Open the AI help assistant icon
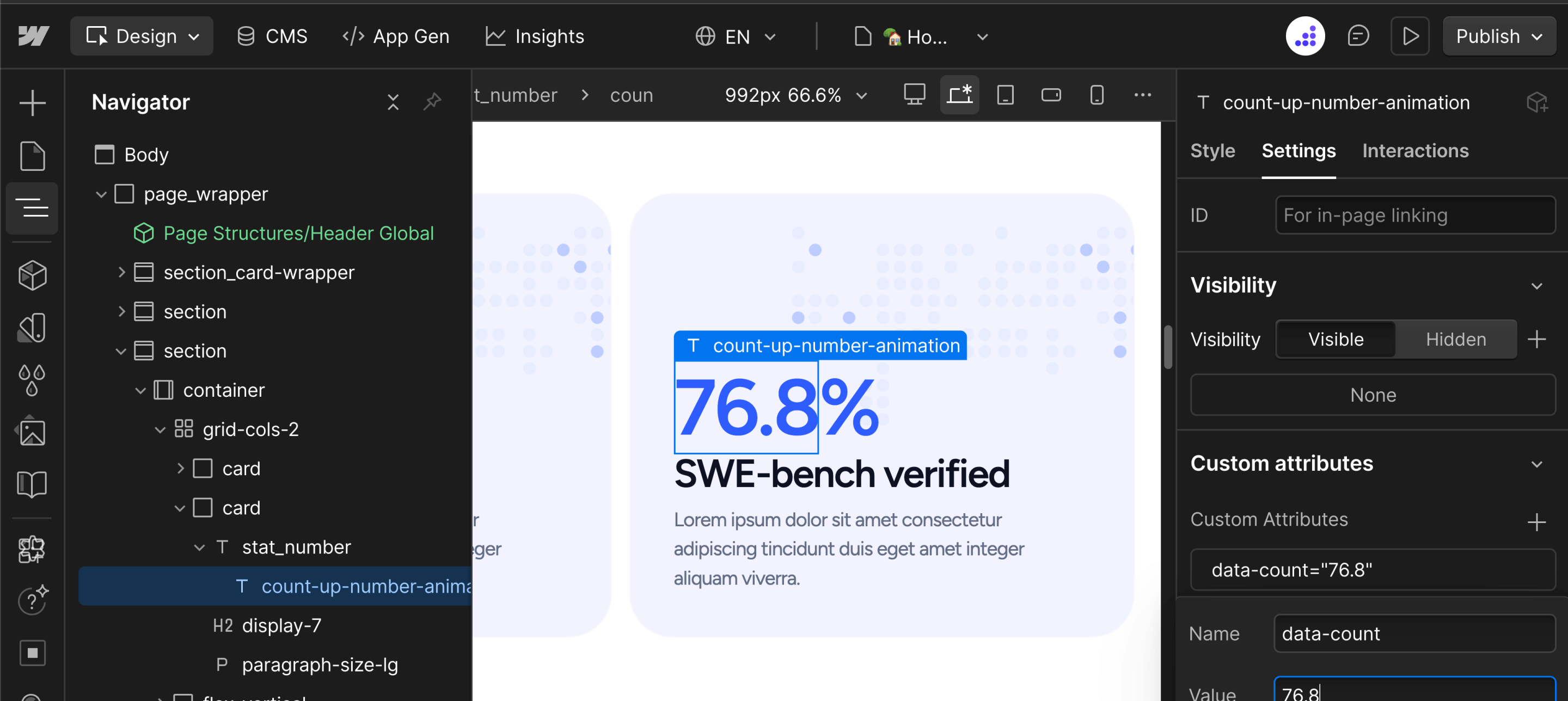This screenshot has height=701, width=1568. tap(32, 601)
